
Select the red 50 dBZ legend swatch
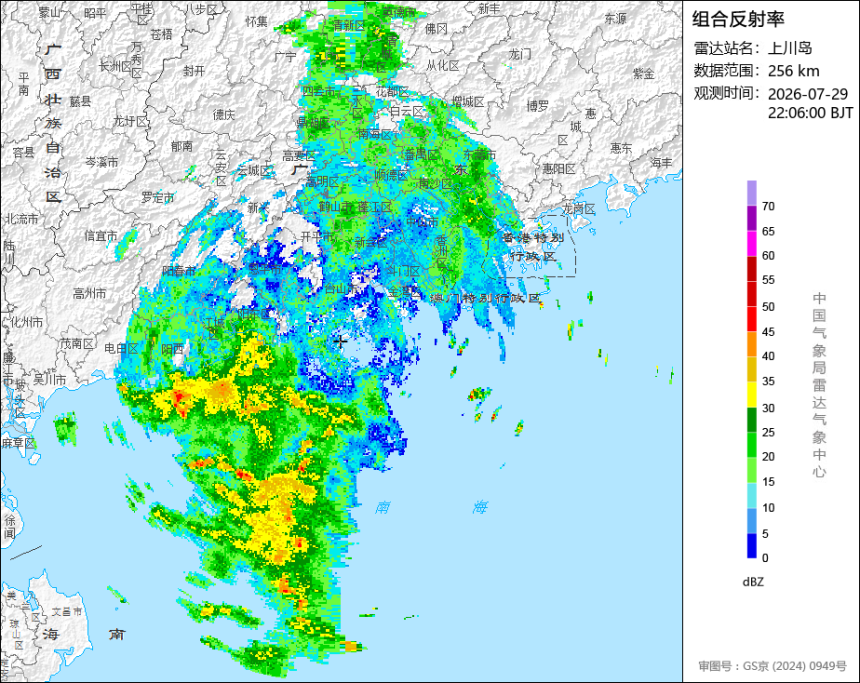[751, 294]
